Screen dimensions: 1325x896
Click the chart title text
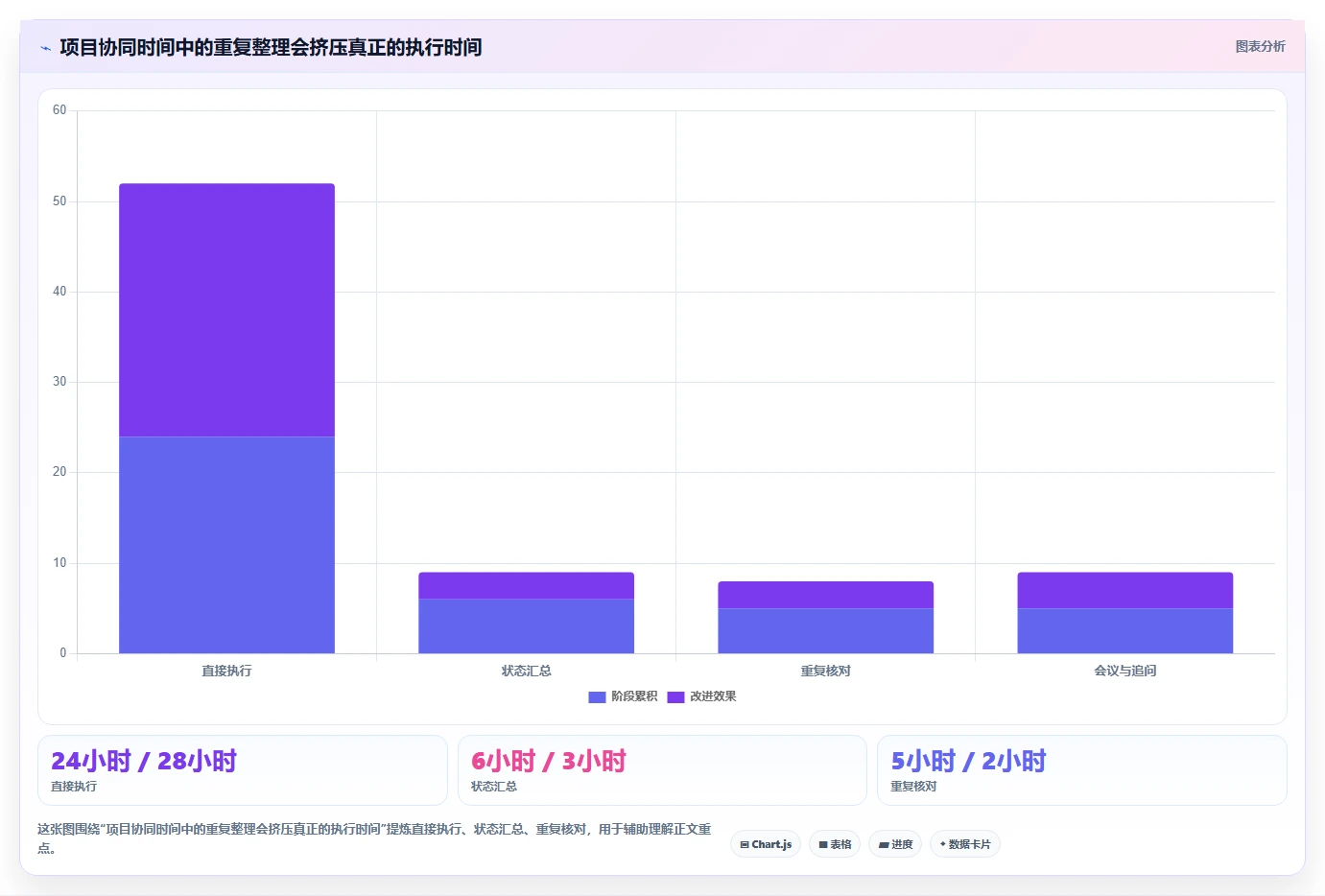tap(271, 47)
